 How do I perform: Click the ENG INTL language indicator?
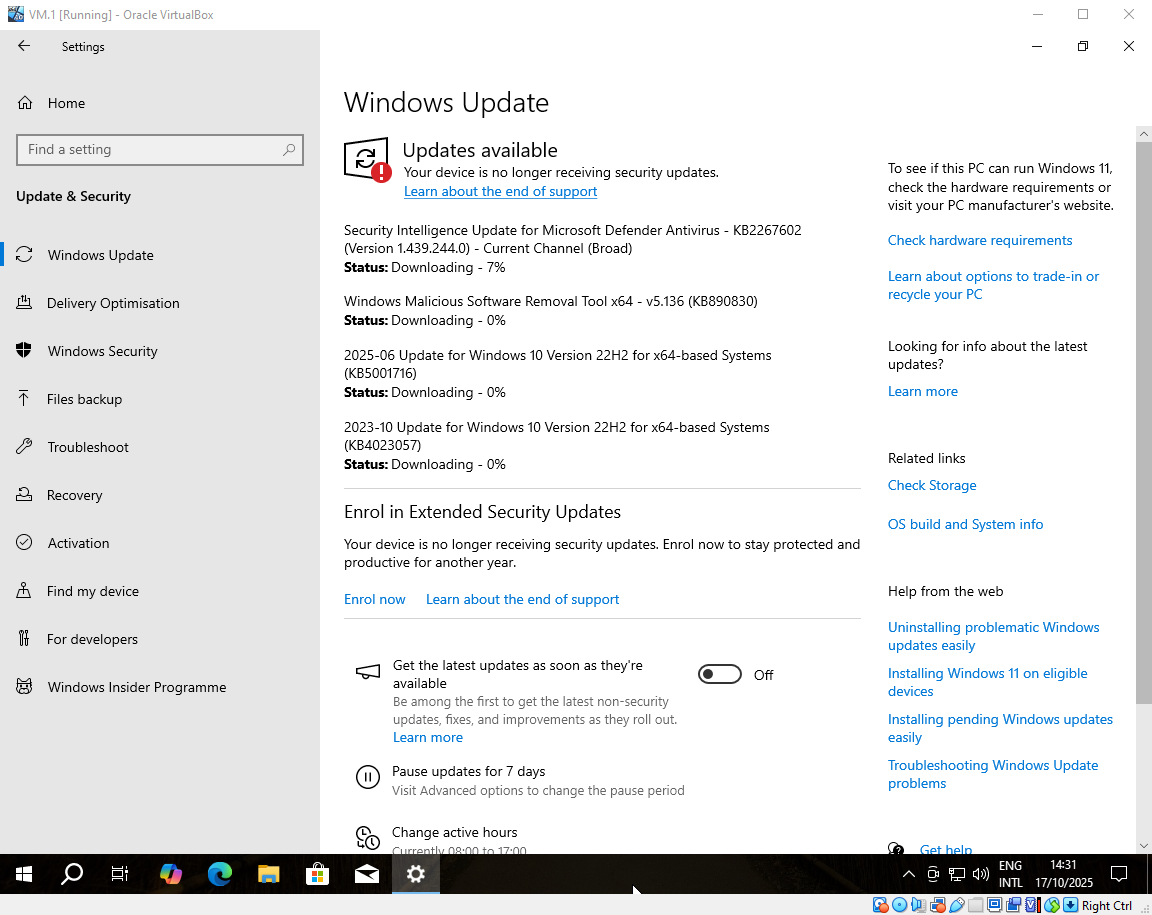pos(1010,874)
